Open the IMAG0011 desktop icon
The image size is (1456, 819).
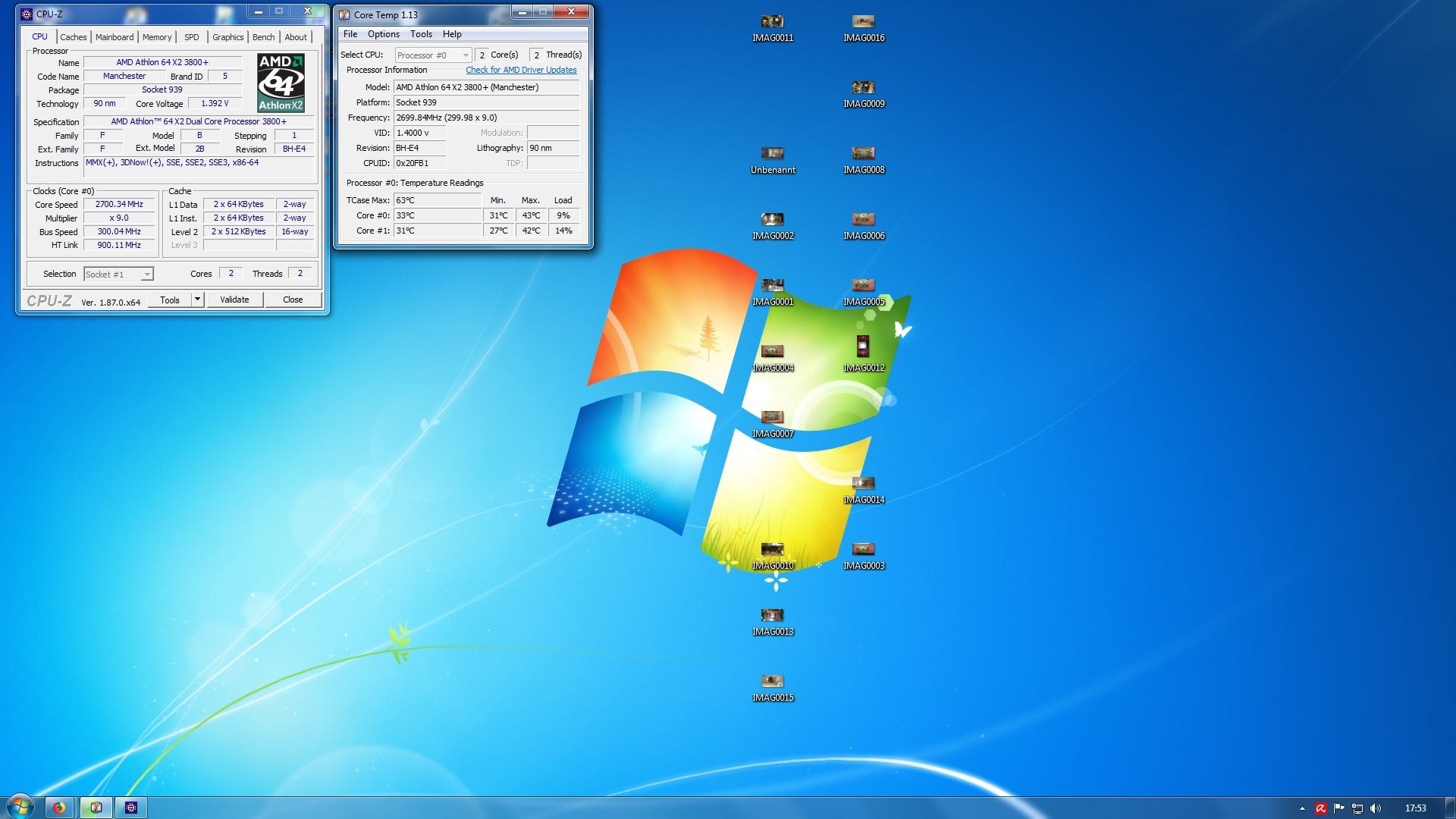(x=772, y=28)
